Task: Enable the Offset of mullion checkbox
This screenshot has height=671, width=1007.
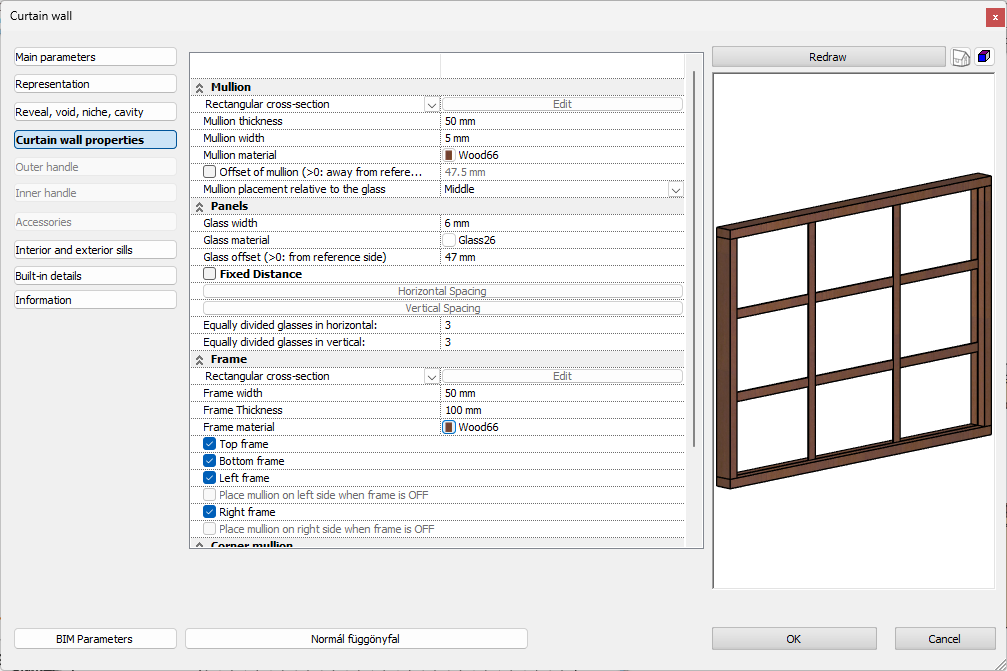Action: pyautogui.click(x=209, y=172)
